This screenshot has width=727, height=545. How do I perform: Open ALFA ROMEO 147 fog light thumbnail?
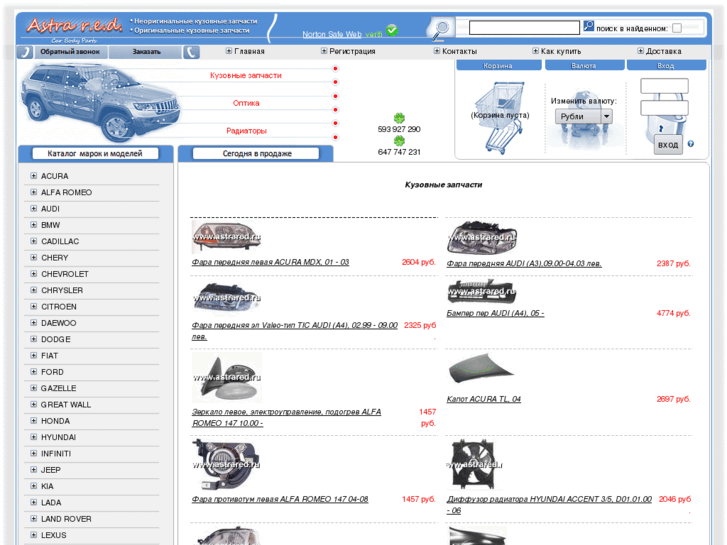226,464
